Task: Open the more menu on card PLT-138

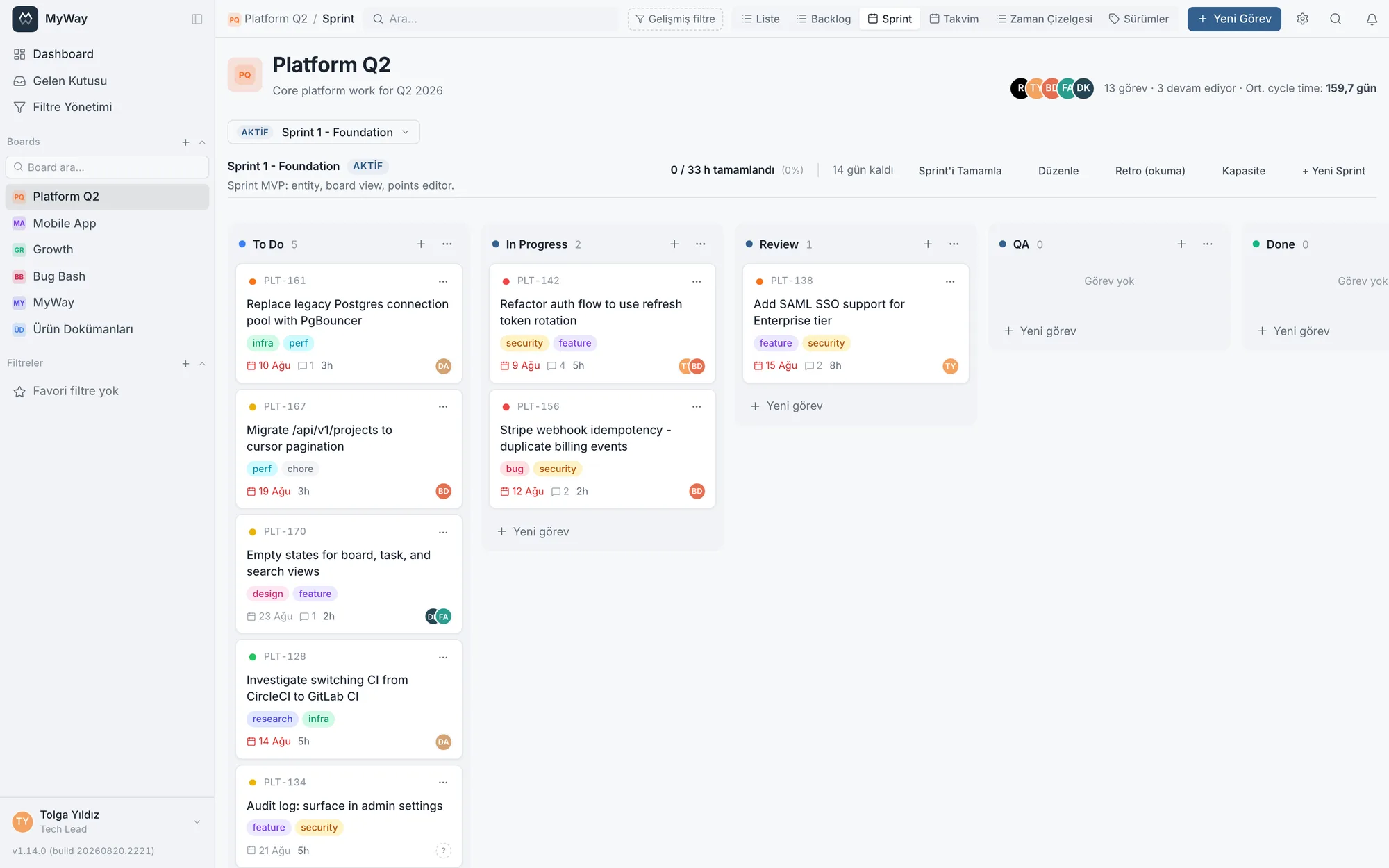Action: (950, 281)
